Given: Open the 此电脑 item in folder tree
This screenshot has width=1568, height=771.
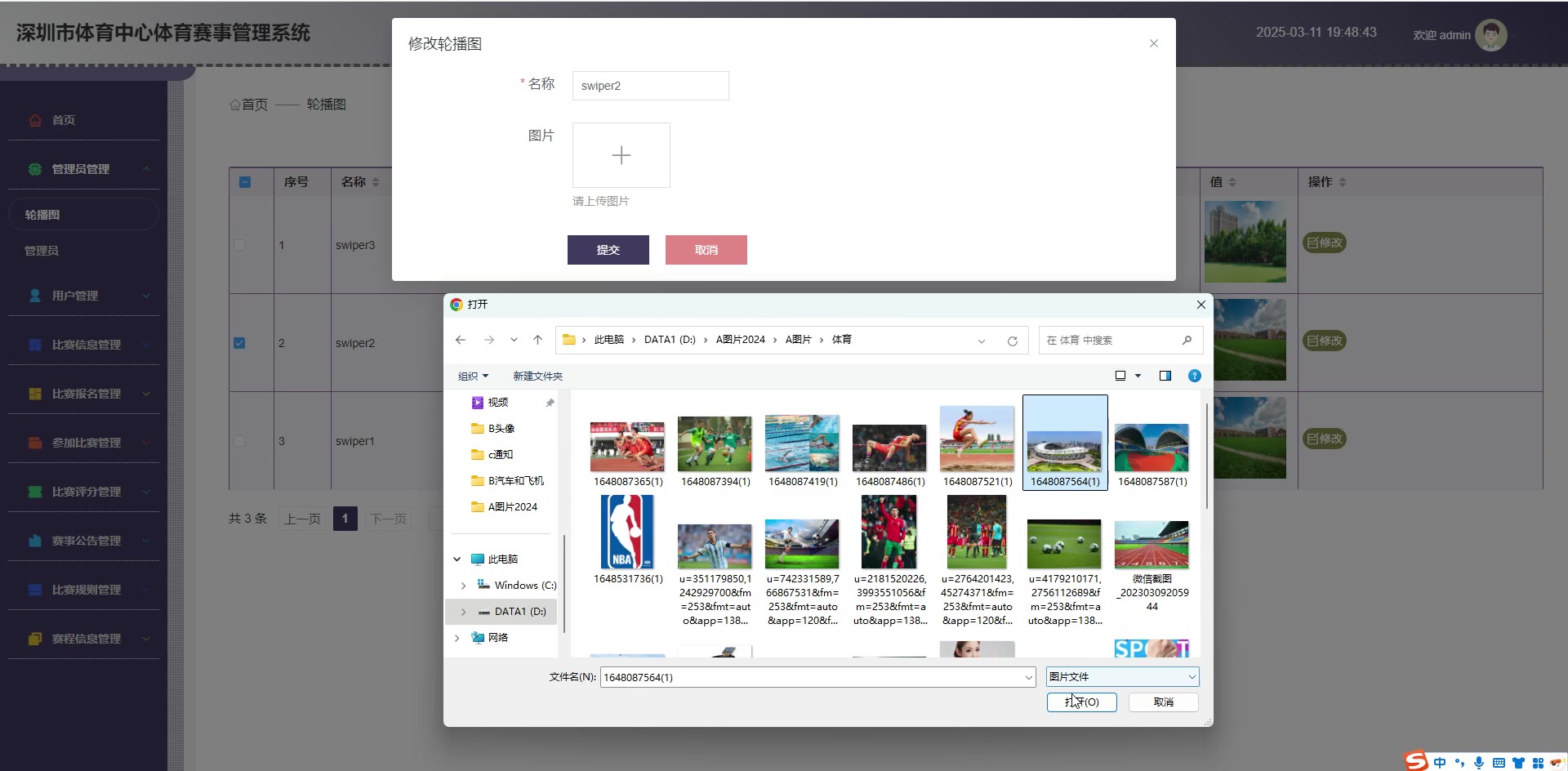Looking at the screenshot, I should pyautogui.click(x=502, y=559).
